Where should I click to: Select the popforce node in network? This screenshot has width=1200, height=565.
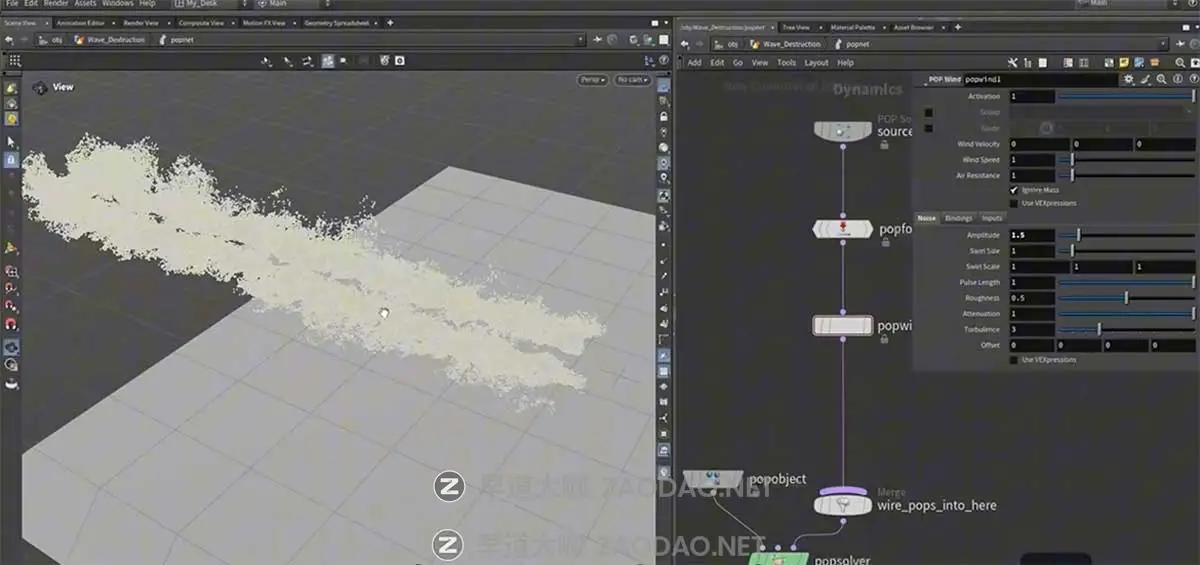(x=842, y=230)
